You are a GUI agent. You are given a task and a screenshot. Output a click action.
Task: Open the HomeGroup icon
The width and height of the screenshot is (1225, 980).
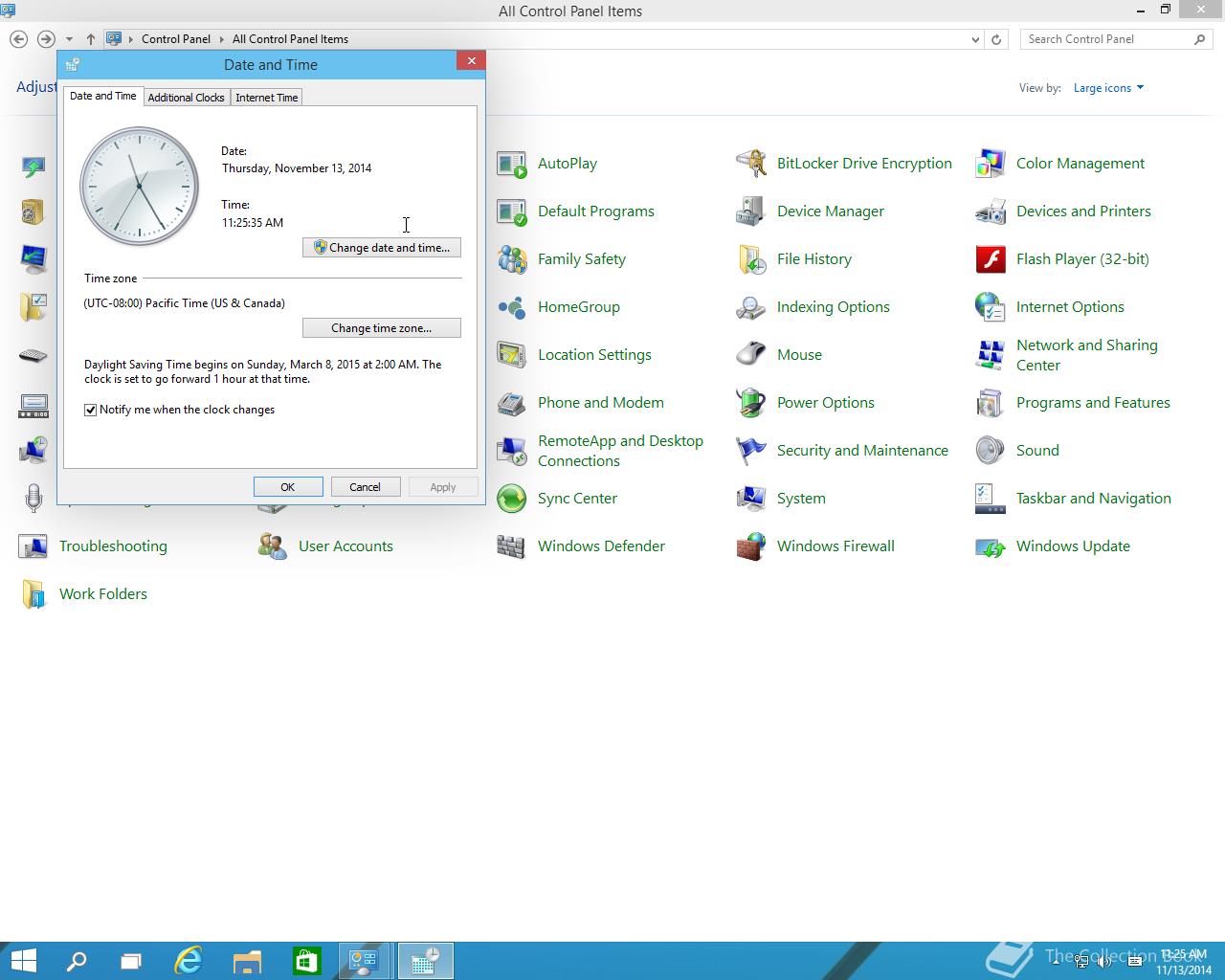(512, 307)
